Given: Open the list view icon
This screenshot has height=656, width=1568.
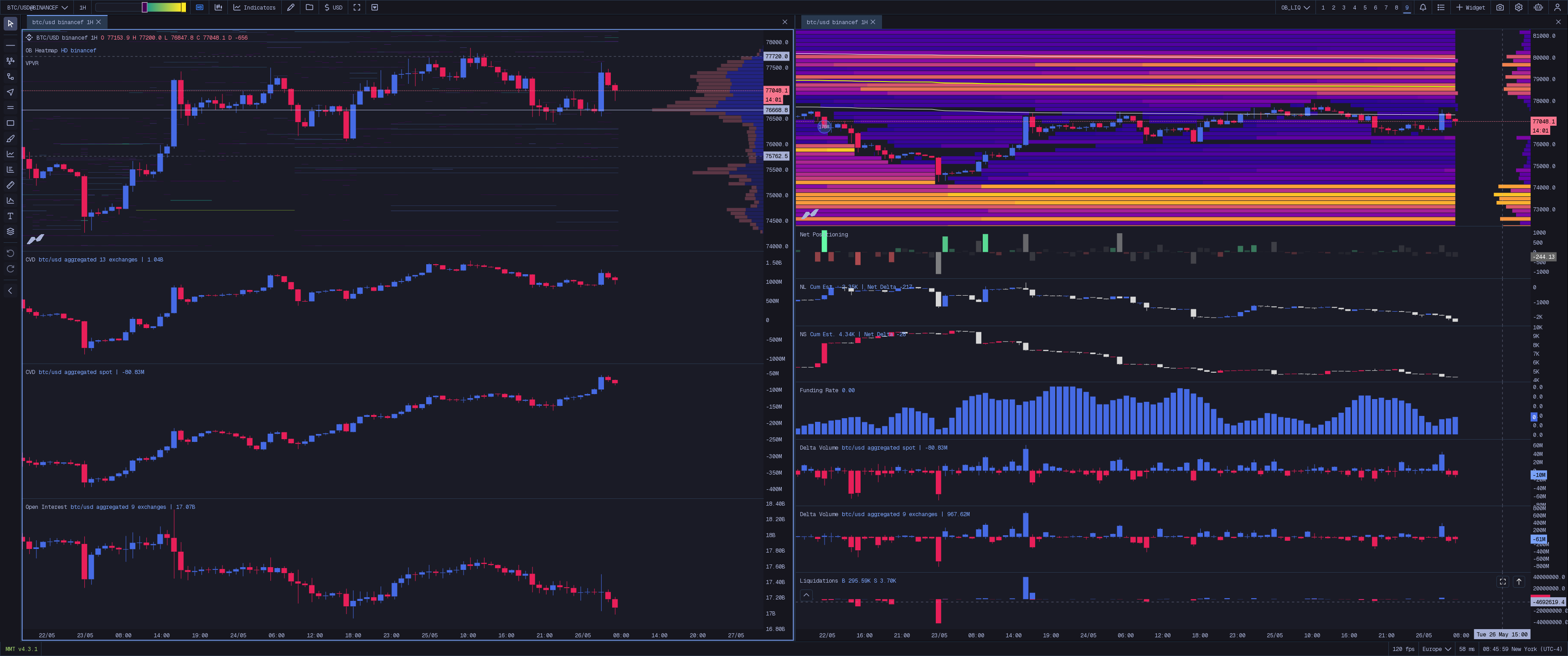Looking at the screenshot, I should point(1441,7).
